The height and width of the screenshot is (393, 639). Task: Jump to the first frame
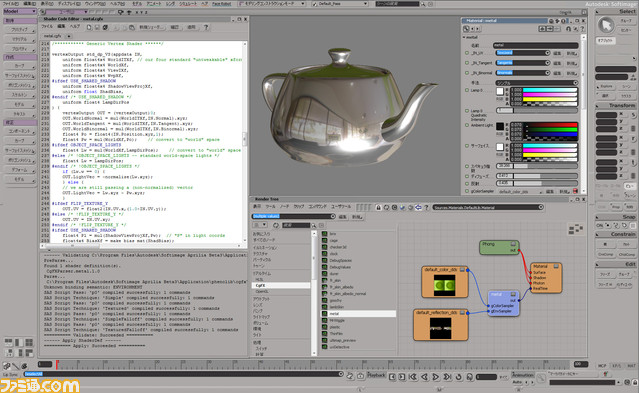[x=413, y=377]
